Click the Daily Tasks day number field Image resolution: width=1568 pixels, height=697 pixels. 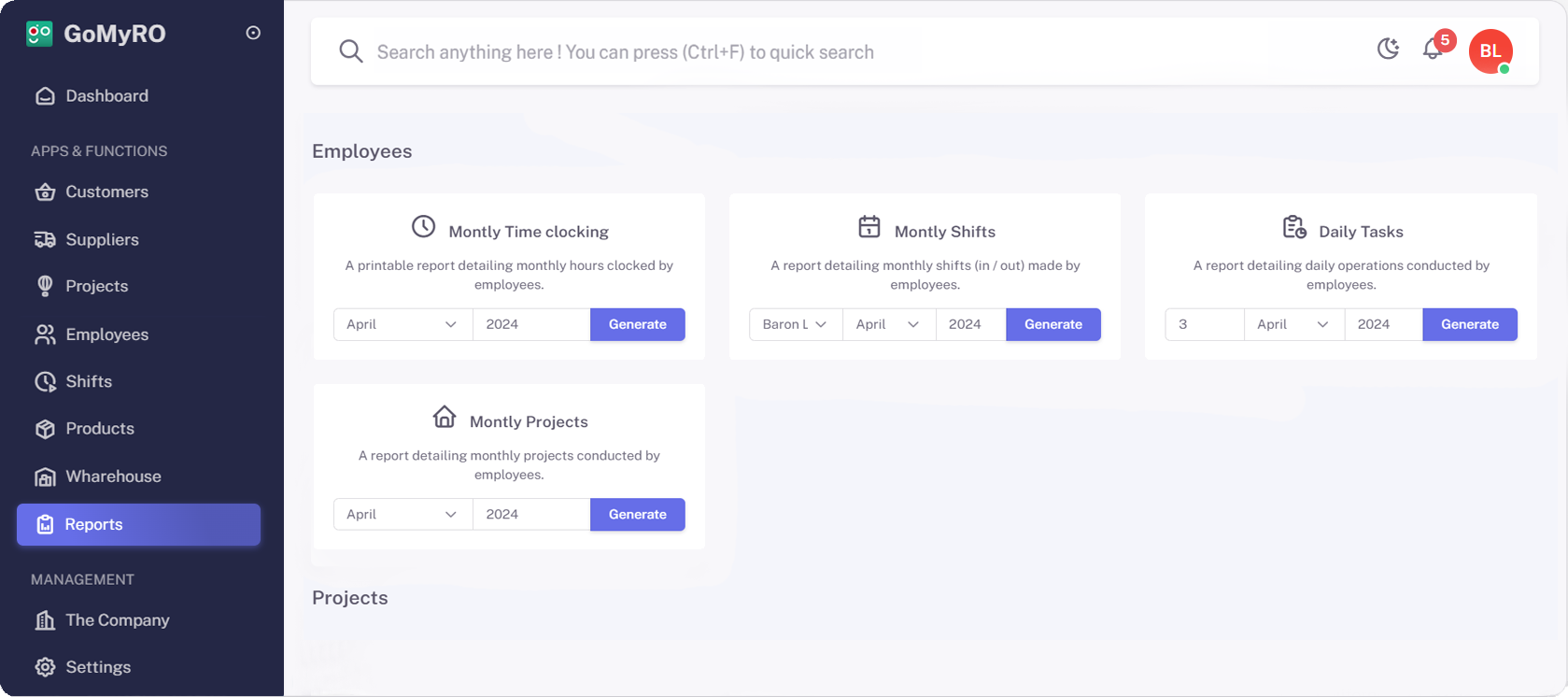(1204, 324)
